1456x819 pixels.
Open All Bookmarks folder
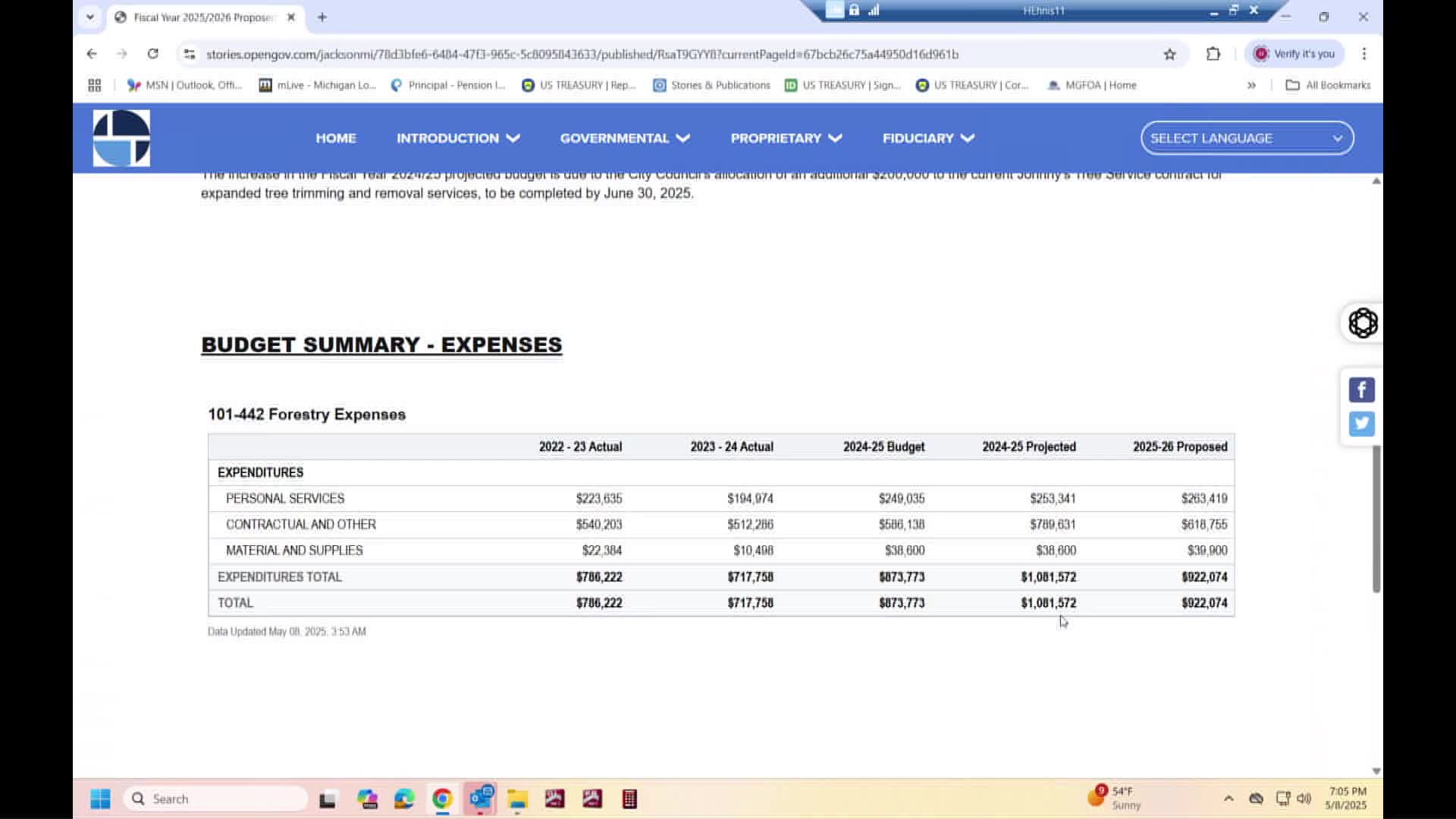[1328, 85]
